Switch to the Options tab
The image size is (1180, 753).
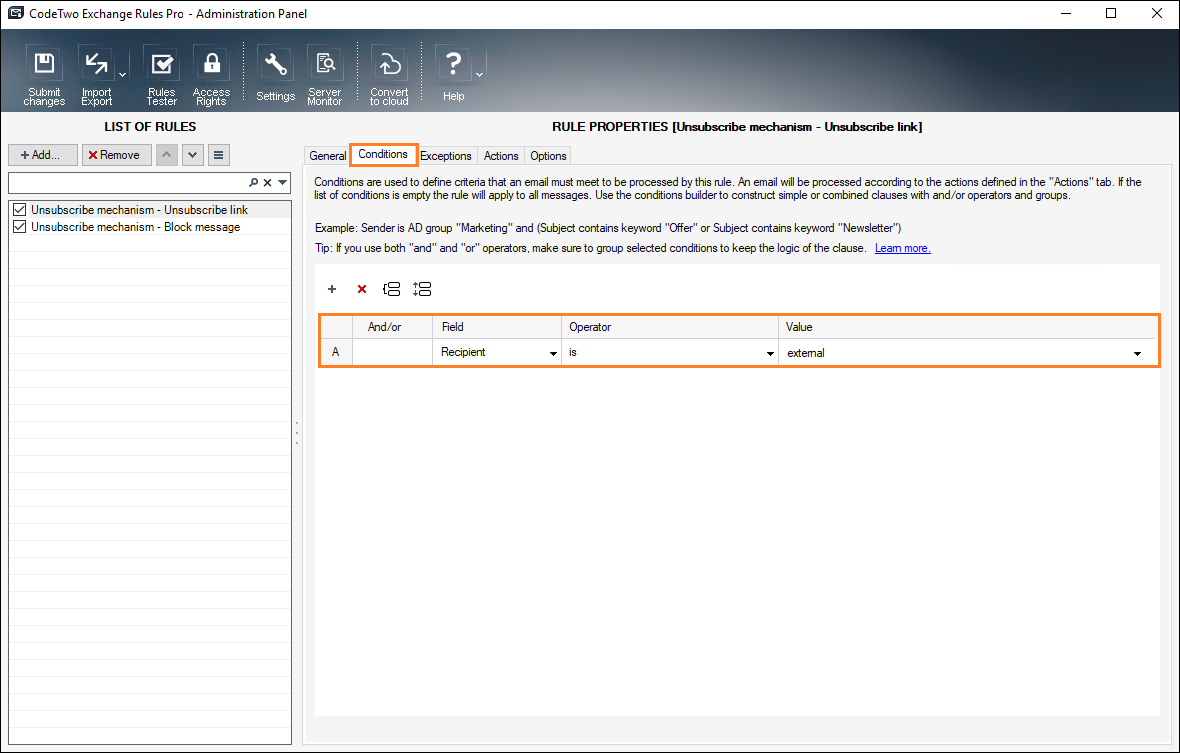point(548,156)
